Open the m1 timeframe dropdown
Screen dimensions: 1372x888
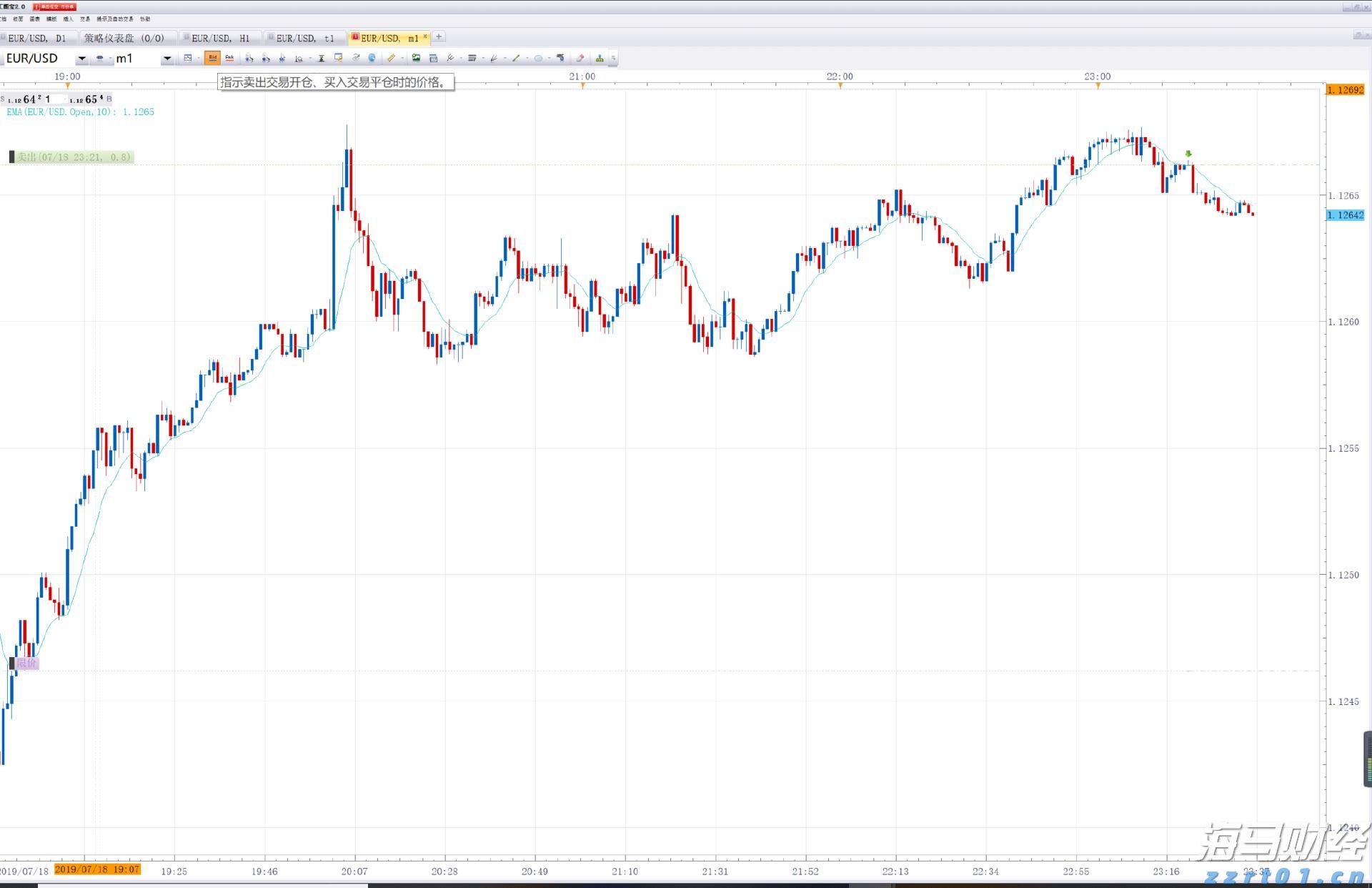point(167,59)
